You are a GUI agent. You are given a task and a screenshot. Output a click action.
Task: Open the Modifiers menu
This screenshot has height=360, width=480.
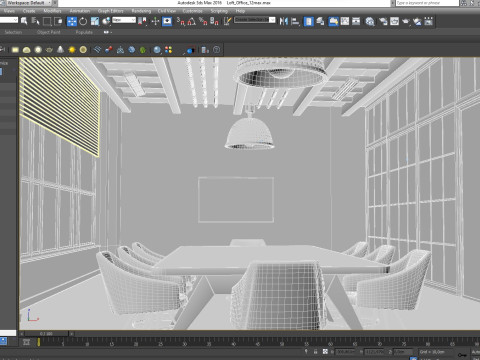52,11
